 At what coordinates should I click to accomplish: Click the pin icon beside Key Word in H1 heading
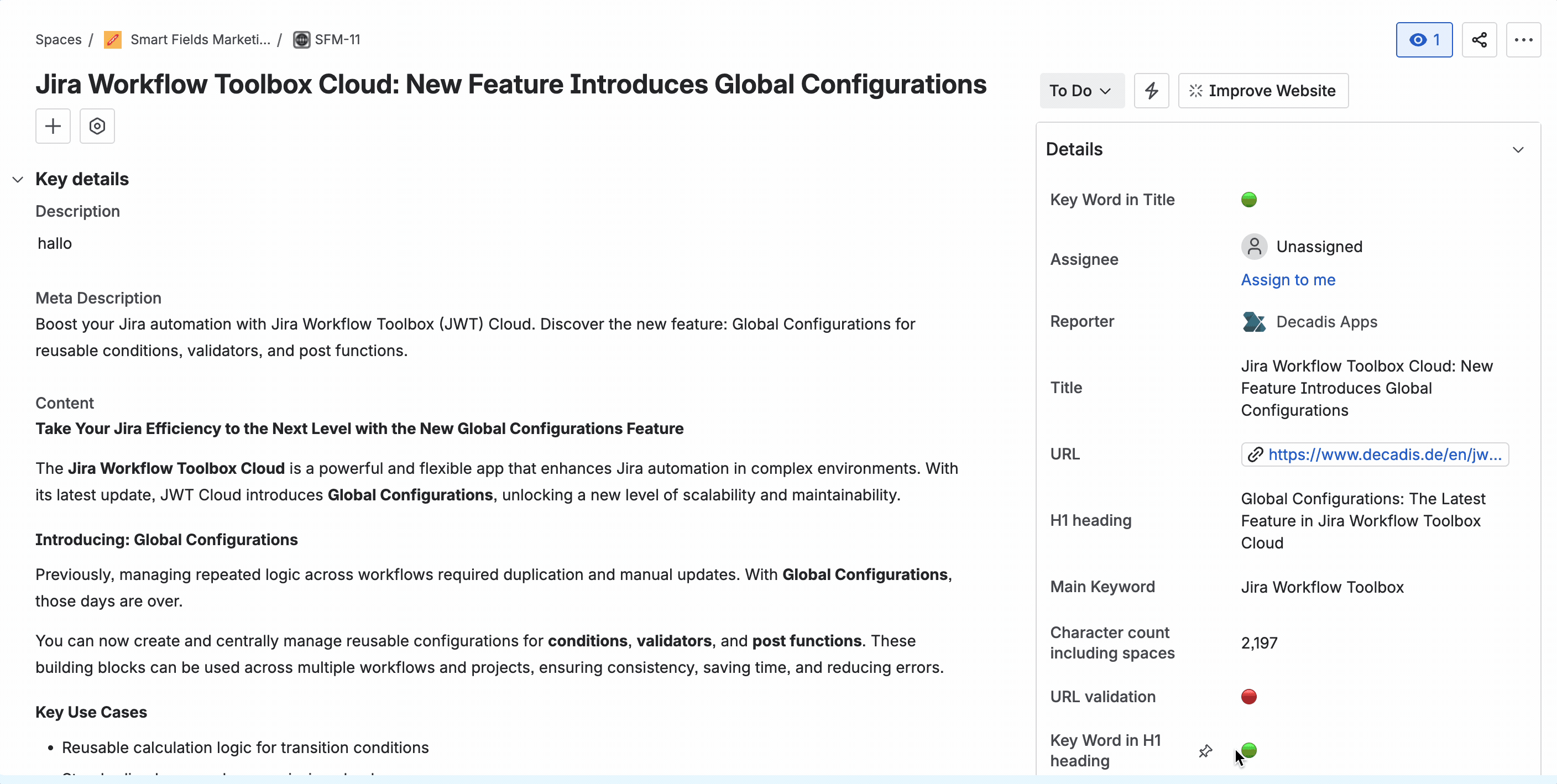(x=1205, y=751)
